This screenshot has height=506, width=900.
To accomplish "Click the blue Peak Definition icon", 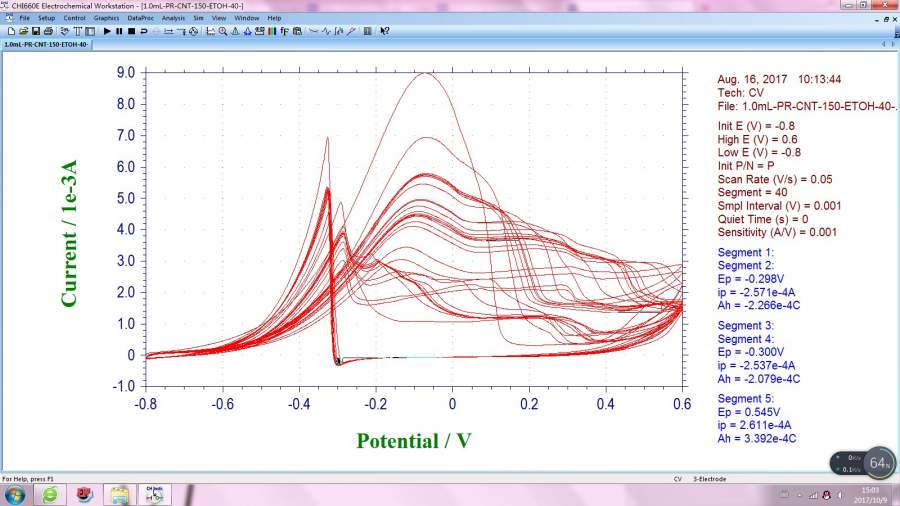I will [x=247, y=31].
